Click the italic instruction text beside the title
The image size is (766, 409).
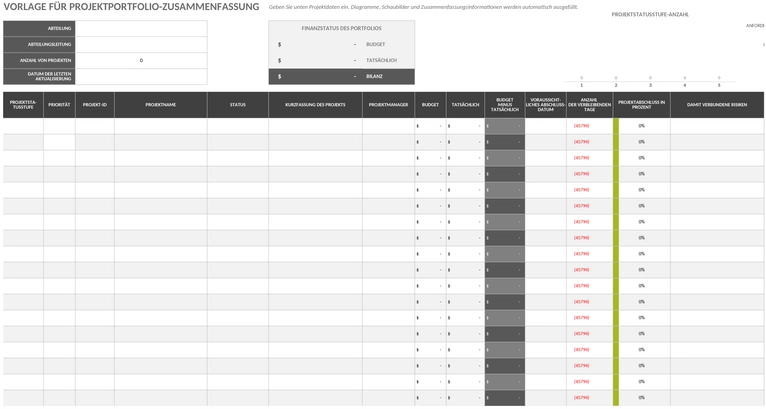(423, 7)
